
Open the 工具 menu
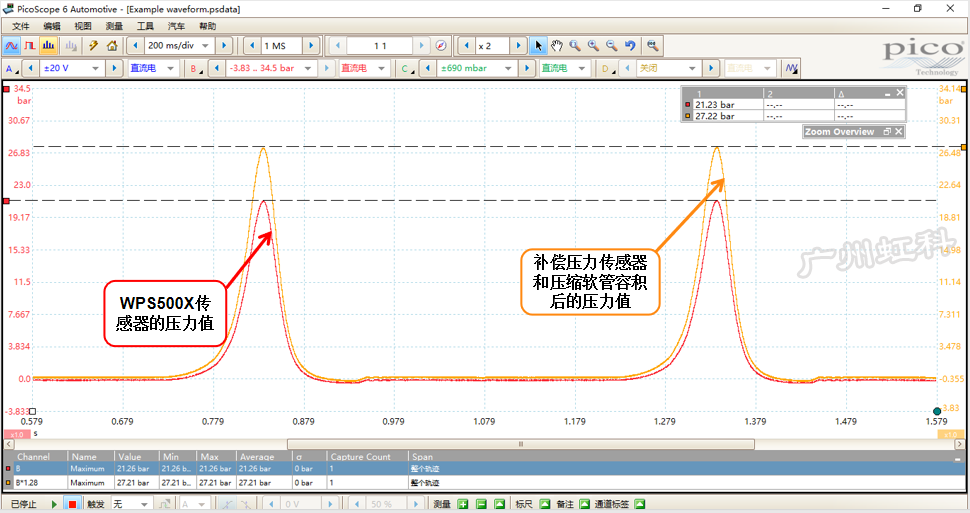[145, 26]
